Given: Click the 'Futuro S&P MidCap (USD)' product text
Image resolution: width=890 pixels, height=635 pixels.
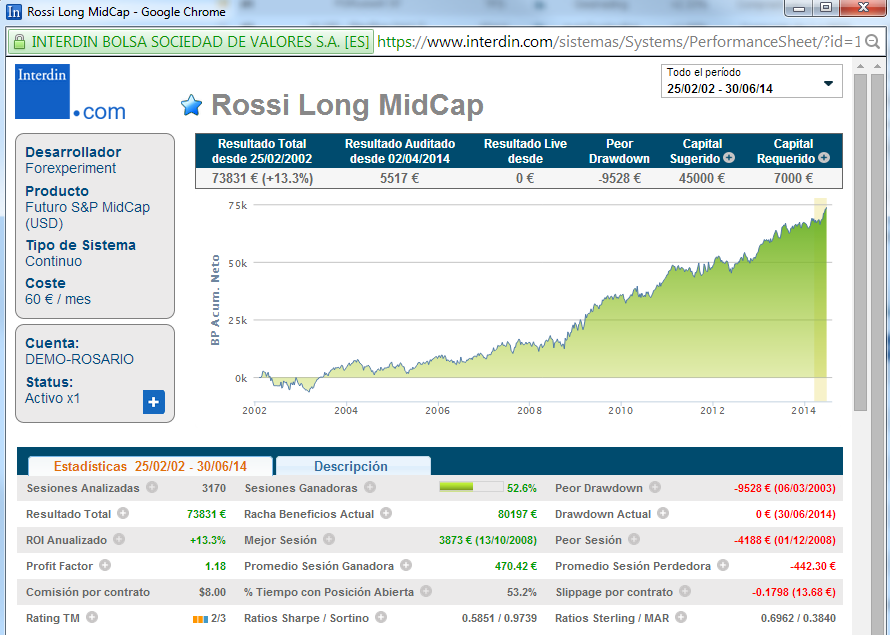Looking at the screenshot, I should [x=87, y=215].
